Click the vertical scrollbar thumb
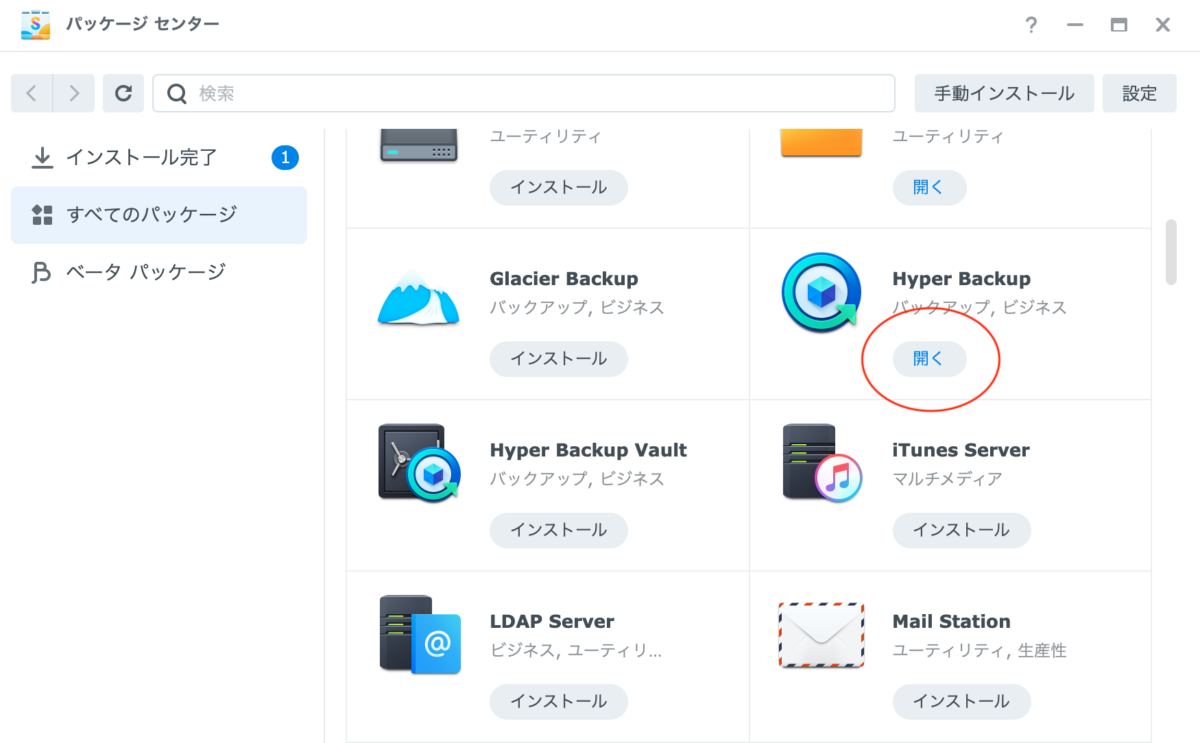The image size is (1200, 743). click(1171, 252)
